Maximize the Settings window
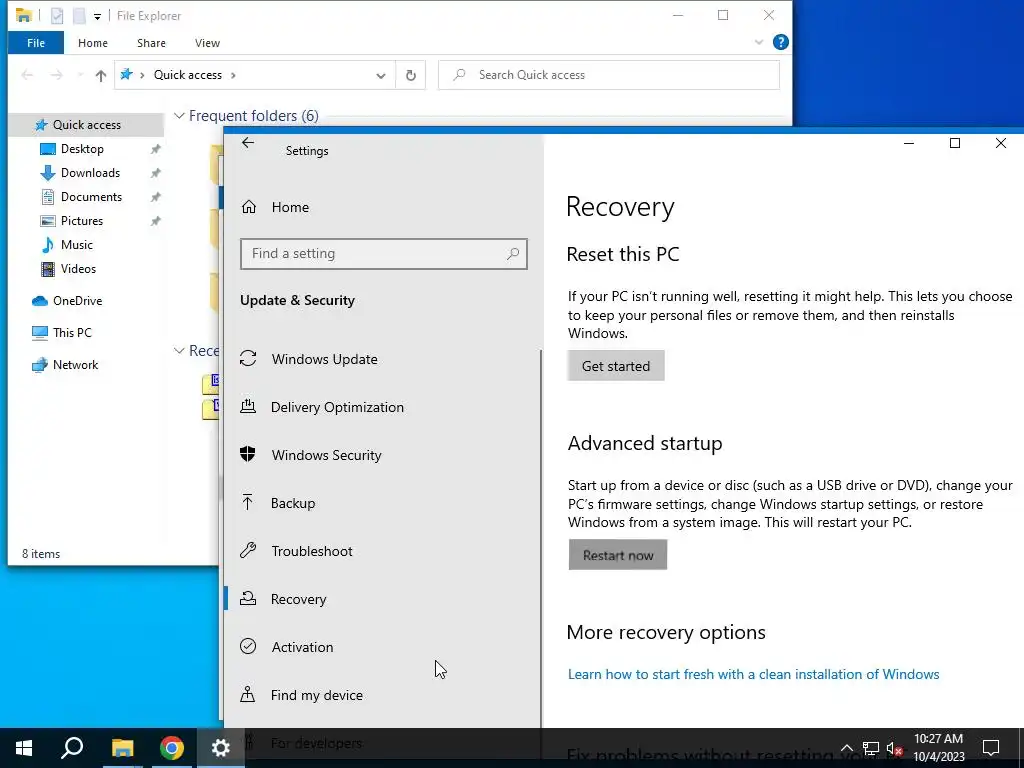The image size is (1024, 768). (955, 143)
